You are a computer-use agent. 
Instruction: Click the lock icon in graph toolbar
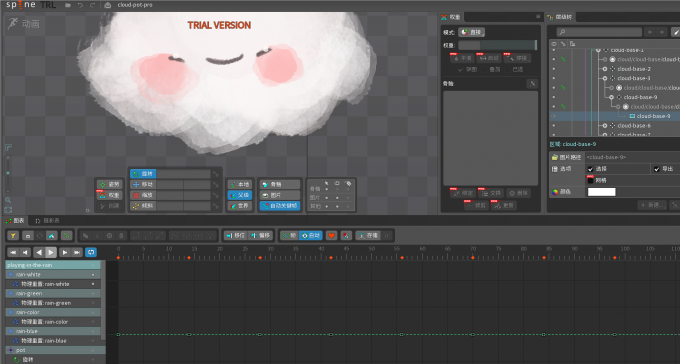[x=28, y=236]
